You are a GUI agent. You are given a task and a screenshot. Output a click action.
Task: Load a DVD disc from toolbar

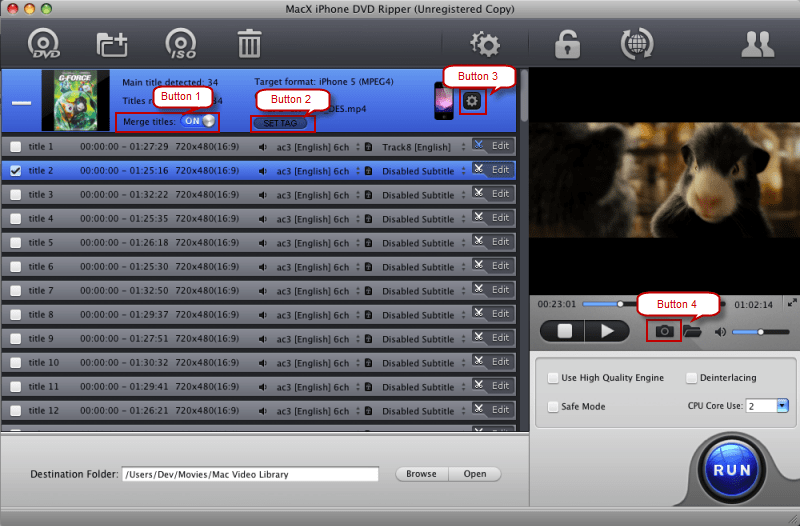43,44
